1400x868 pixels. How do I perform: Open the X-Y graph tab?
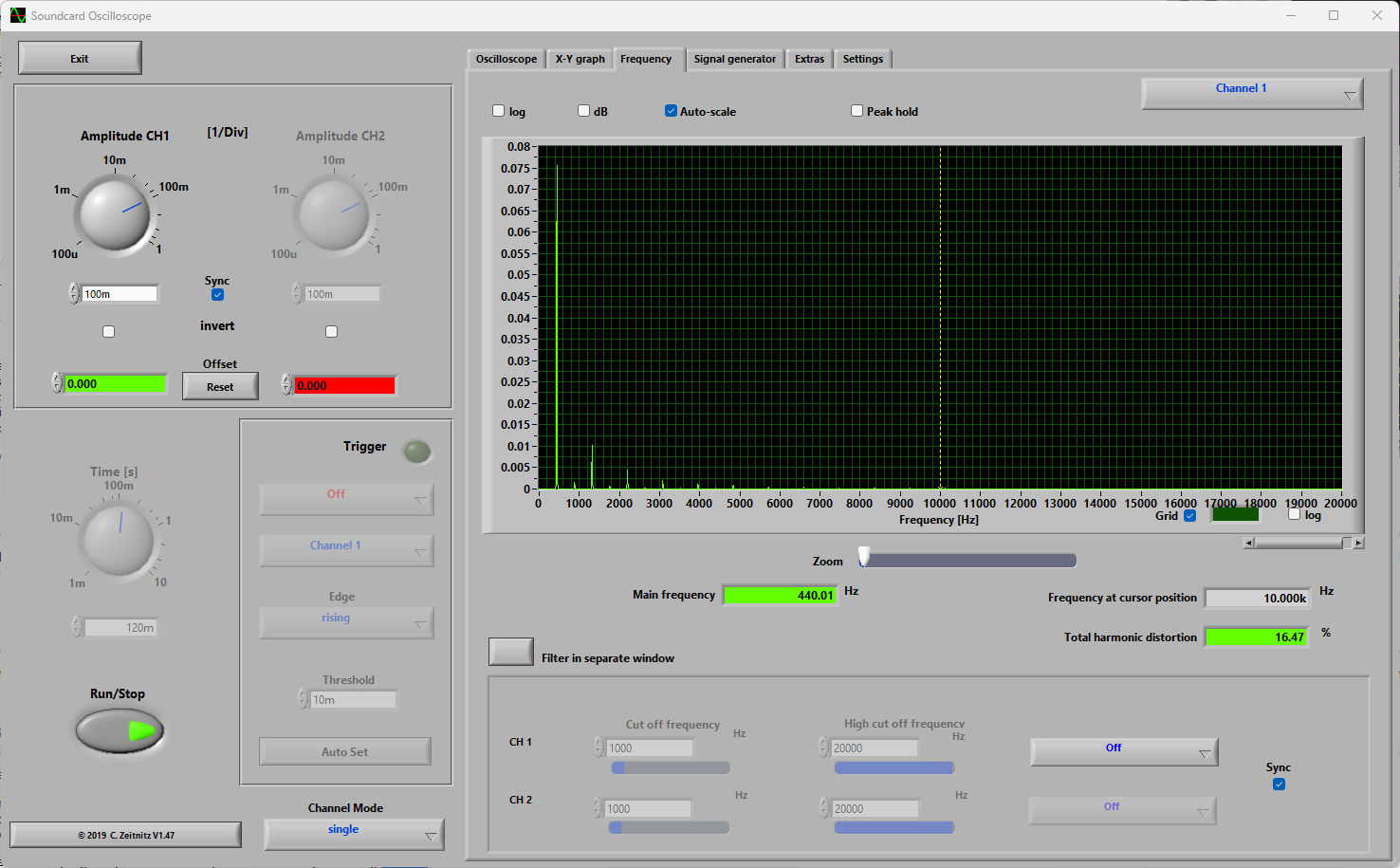pyautogui.click(x=580, y=59)
